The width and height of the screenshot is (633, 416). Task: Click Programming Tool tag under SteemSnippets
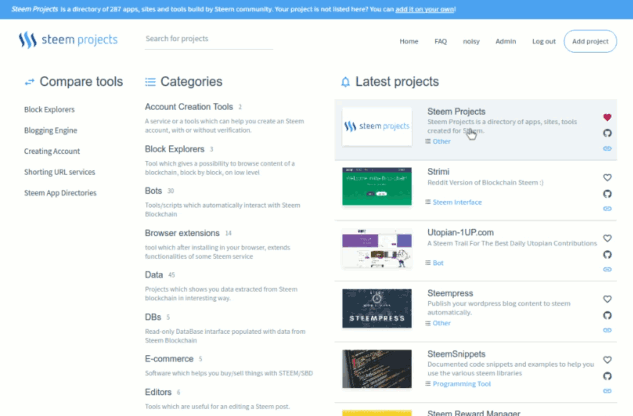click(461, 384)
